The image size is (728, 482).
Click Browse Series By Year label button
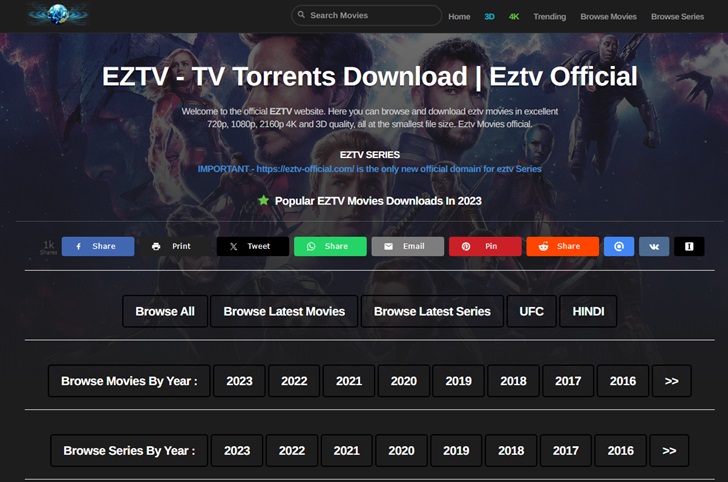(129, 450)
